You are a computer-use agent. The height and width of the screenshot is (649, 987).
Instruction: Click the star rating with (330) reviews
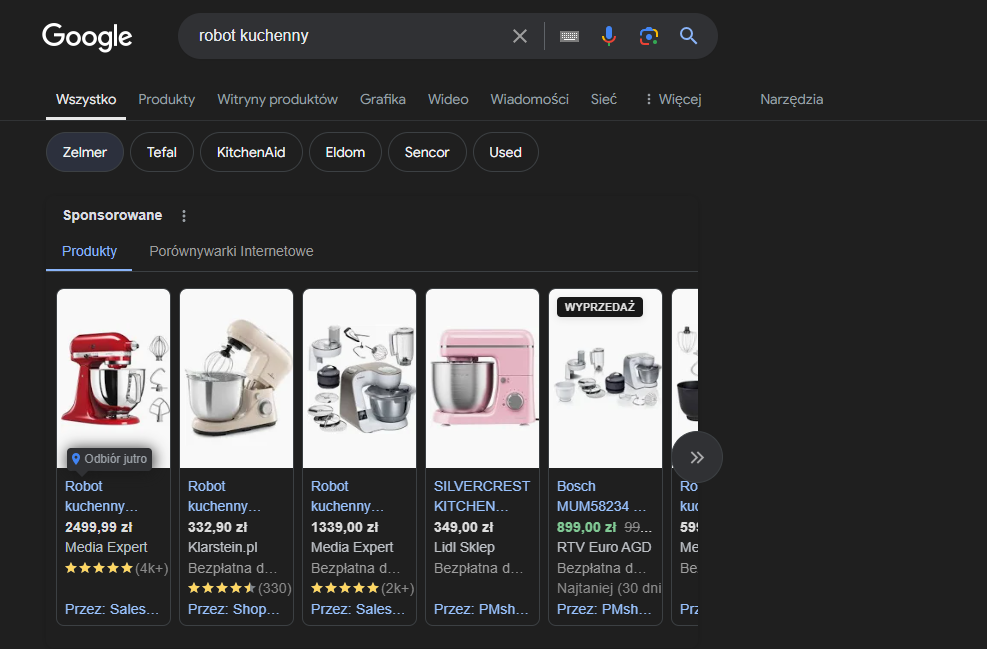[x=240, y=589]
